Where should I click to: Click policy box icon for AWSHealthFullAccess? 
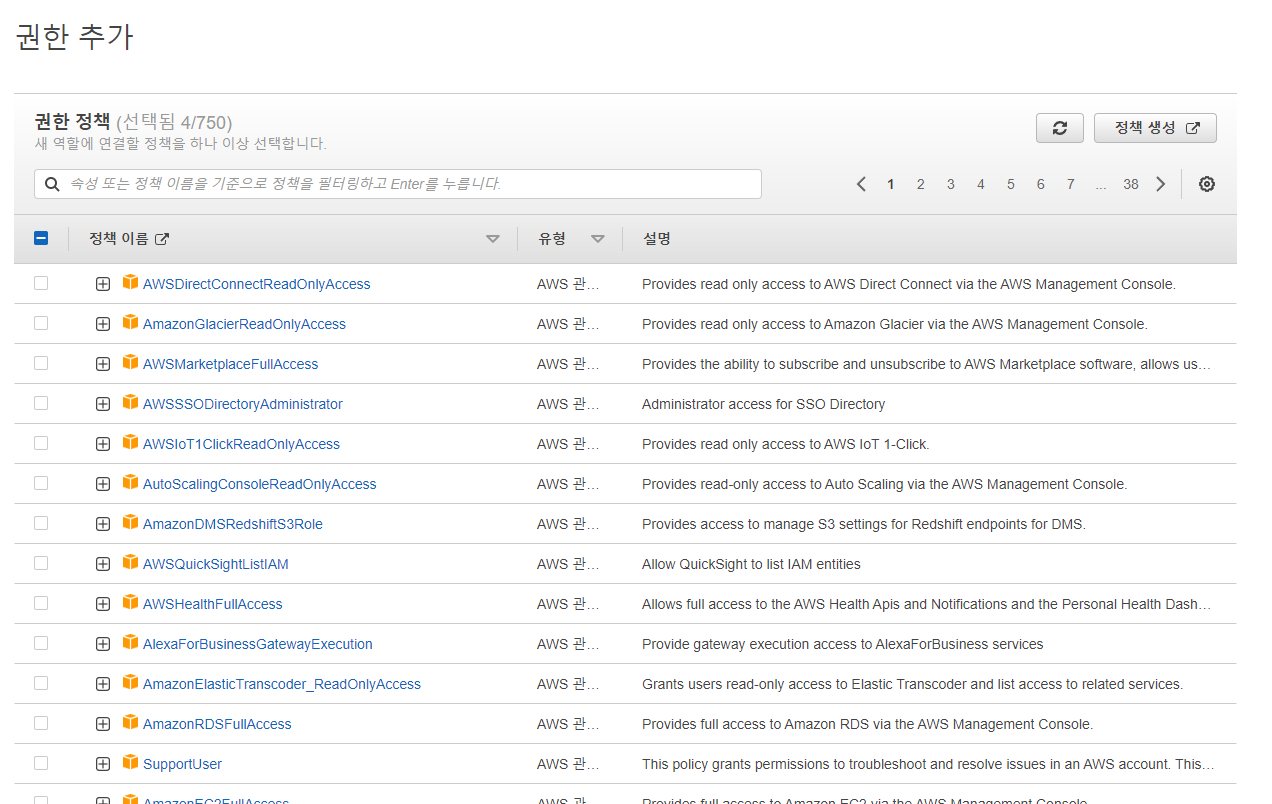point(130,603)
